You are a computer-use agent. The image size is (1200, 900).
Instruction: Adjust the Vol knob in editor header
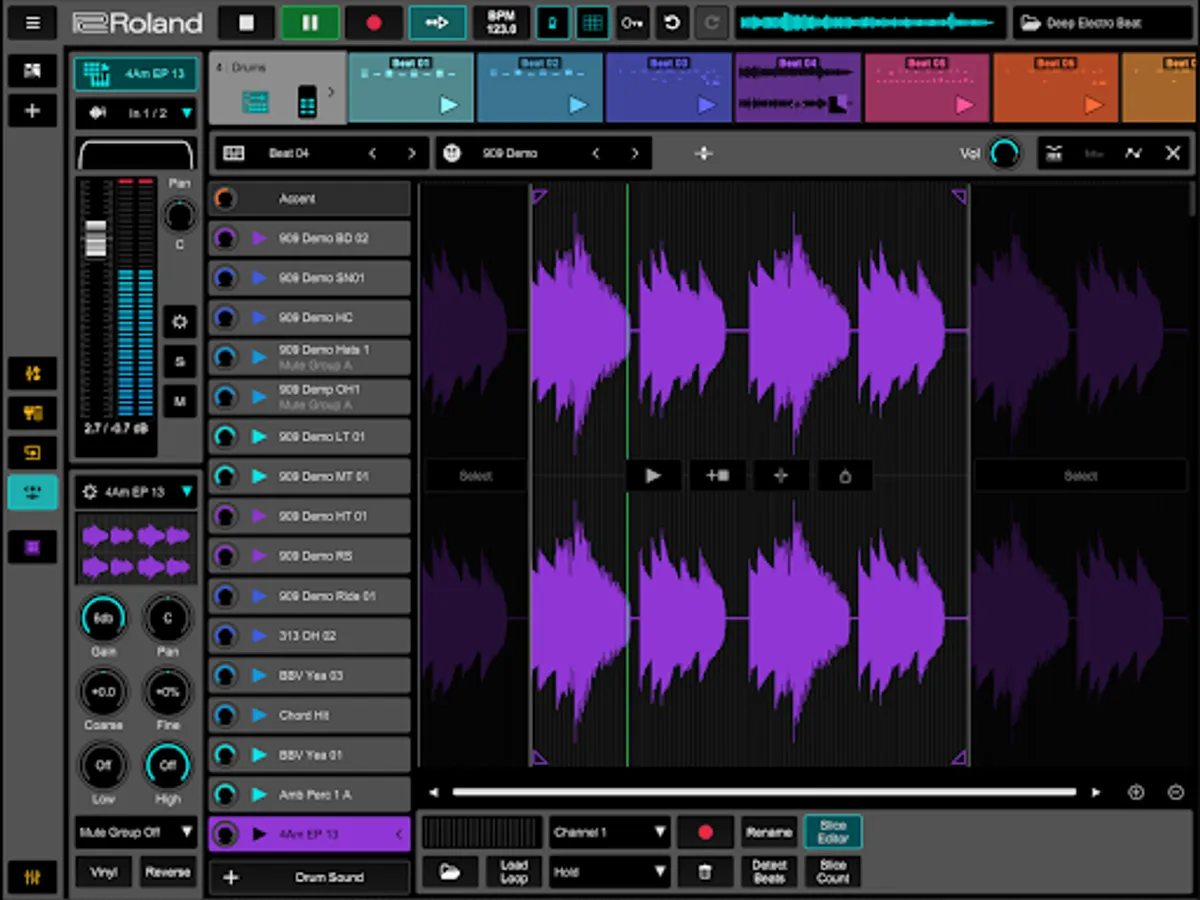coord(1004,153)
